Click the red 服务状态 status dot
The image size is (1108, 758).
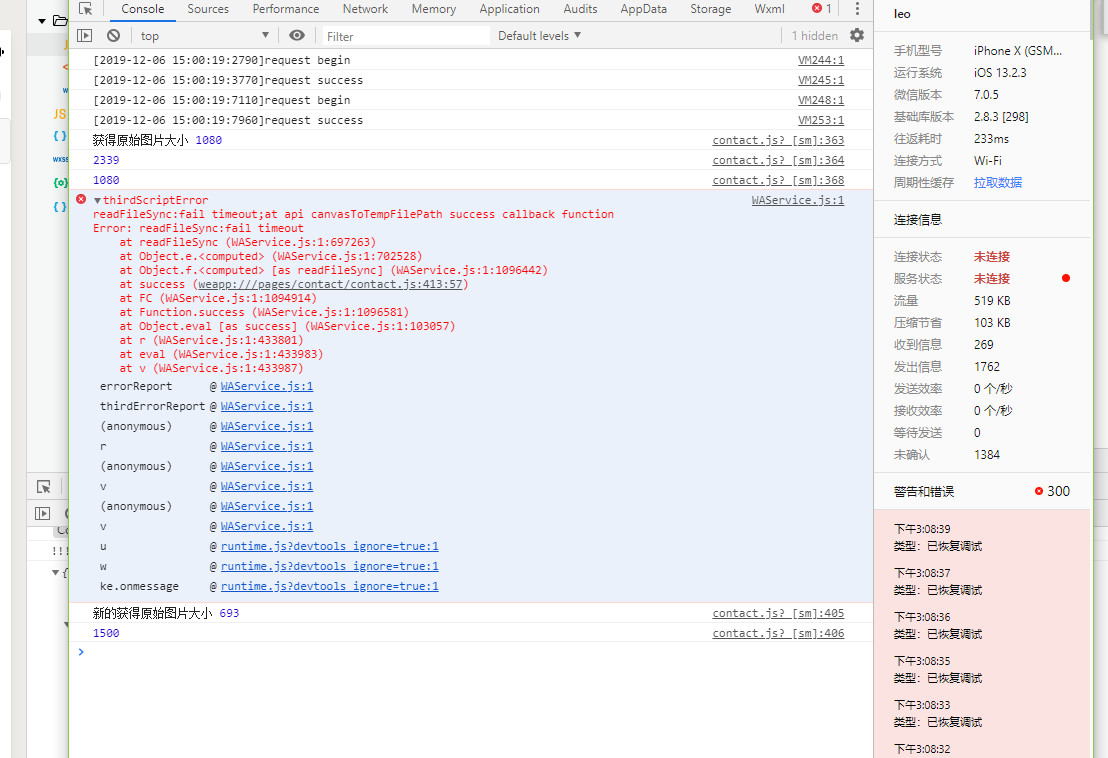tap(1066, 278)
